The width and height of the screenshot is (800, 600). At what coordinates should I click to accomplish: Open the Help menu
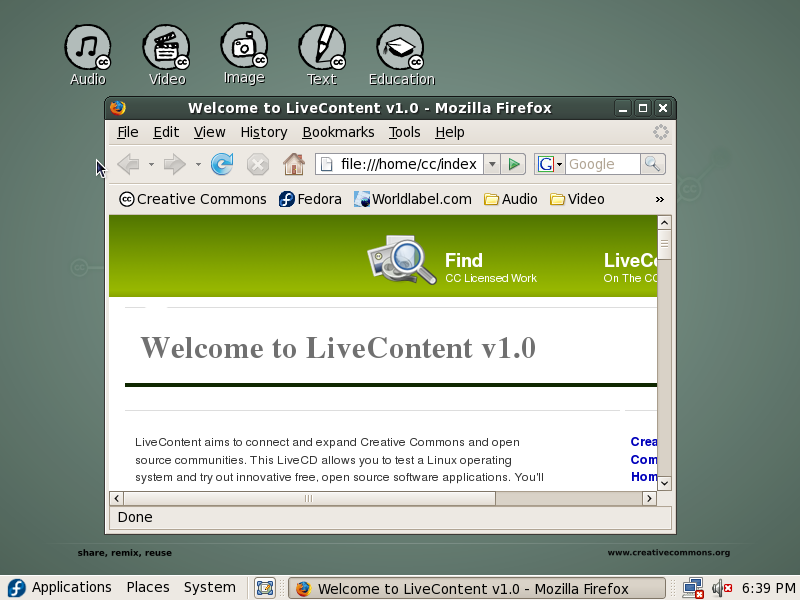click(450, 132)
